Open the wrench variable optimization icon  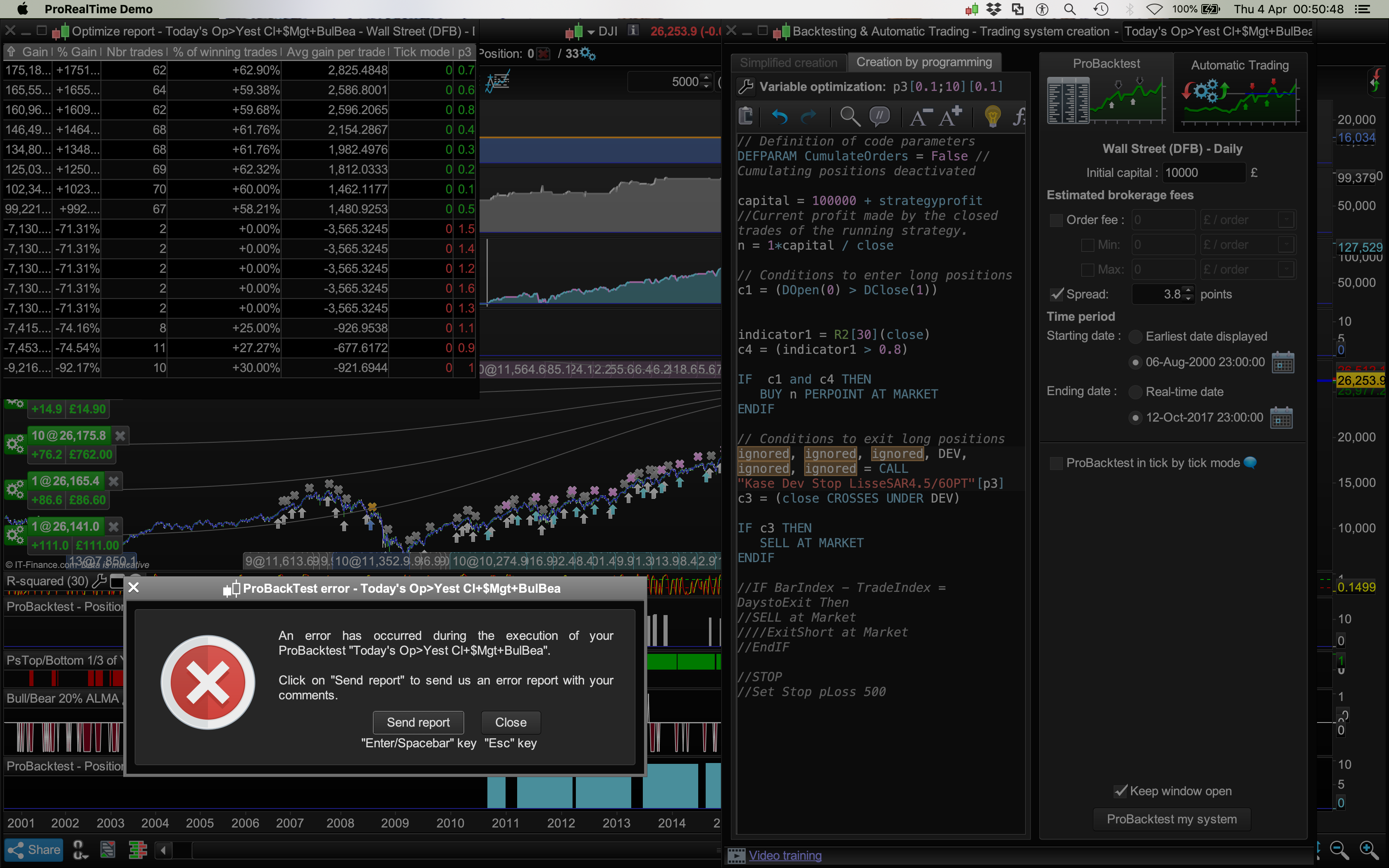746,87
